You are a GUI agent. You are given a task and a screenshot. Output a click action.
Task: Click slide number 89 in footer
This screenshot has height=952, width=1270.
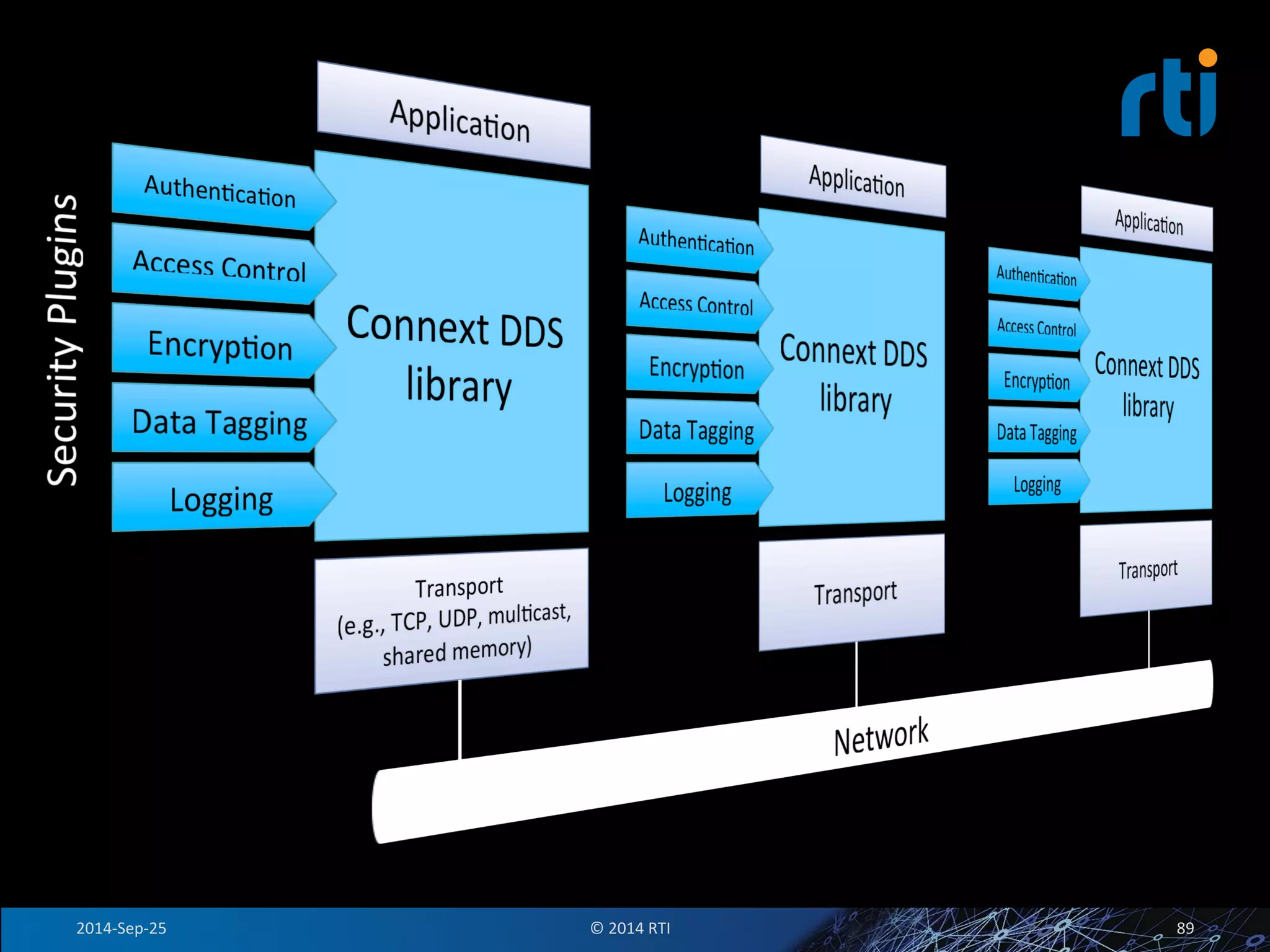(x=1184, y=928)
